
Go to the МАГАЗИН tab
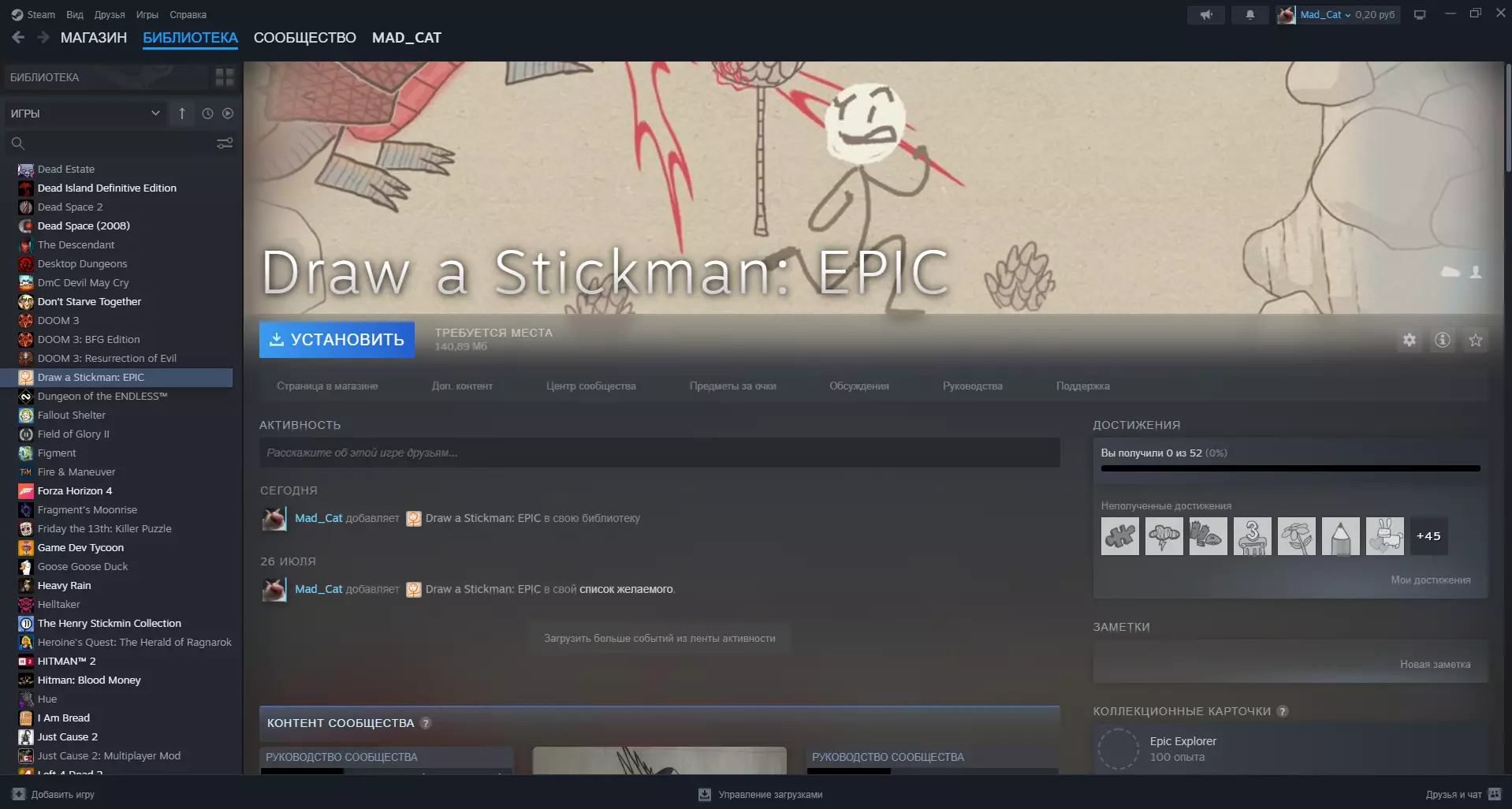click(x=94, y=38)
